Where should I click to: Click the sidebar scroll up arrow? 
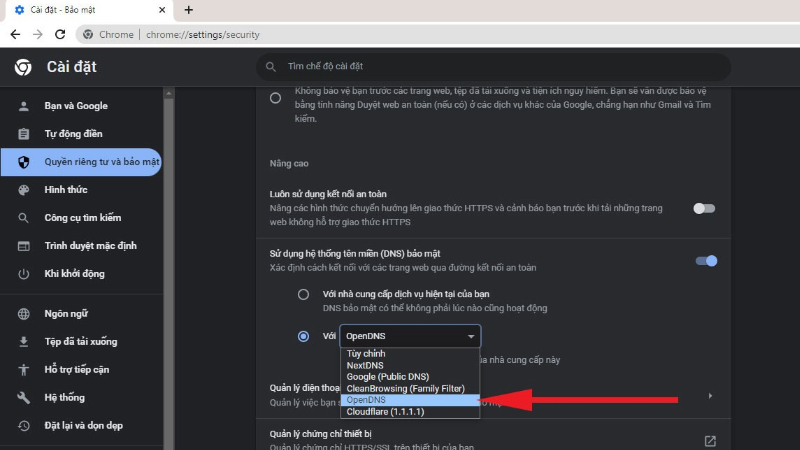(168, 93)
